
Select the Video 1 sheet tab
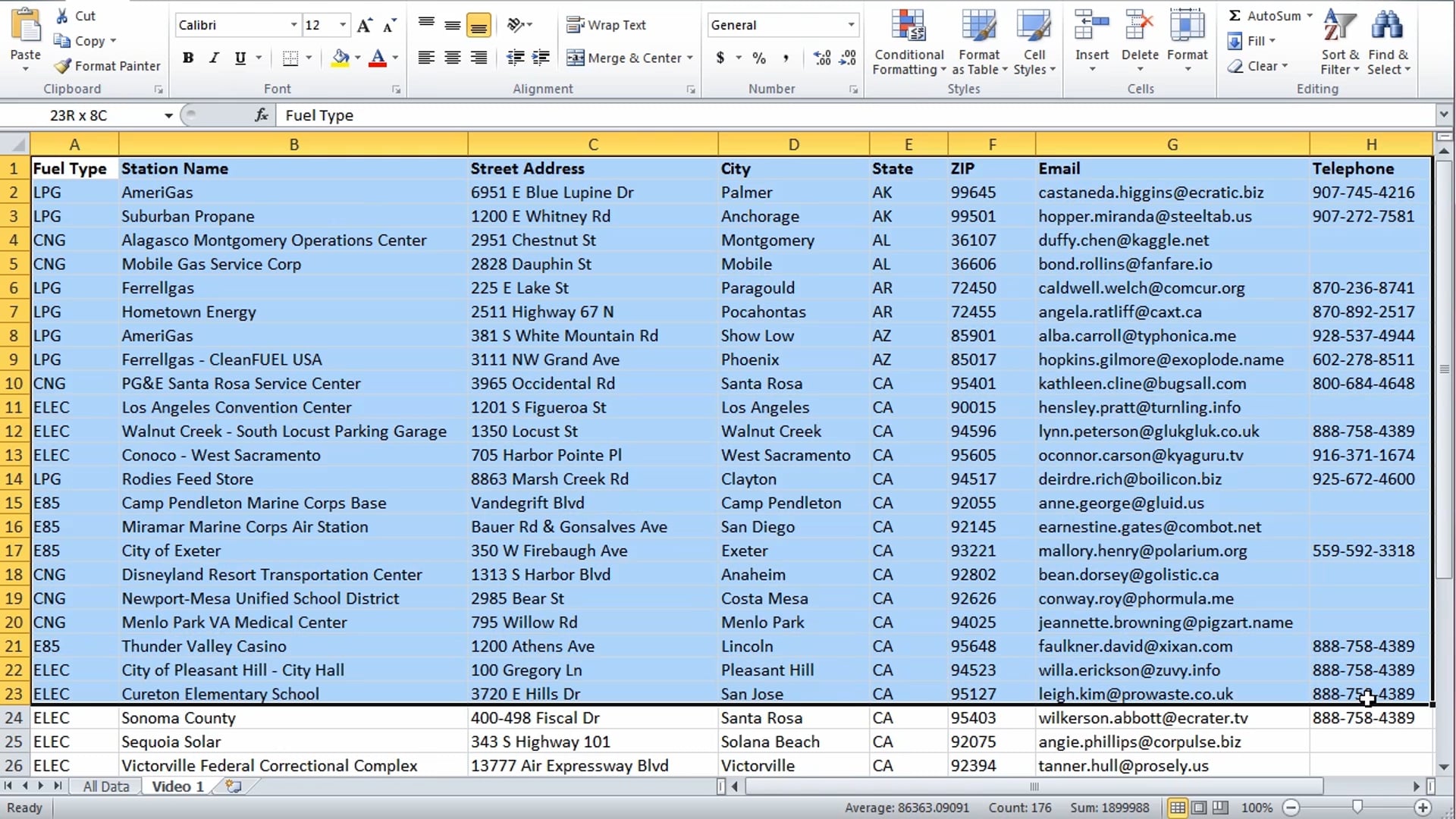tap(177, 786)
